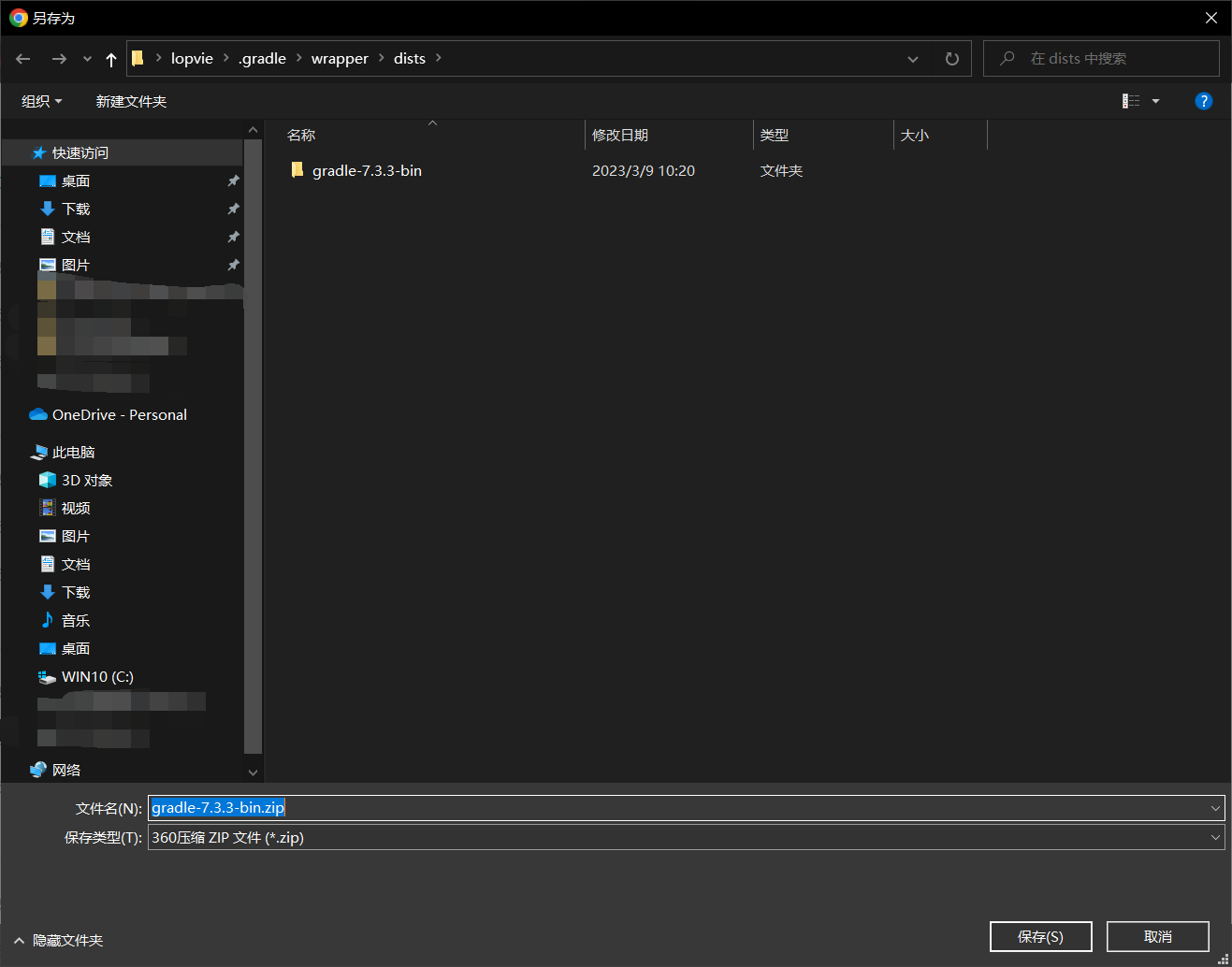The image size is (1232, 967).
Task: Select the WIN10 (C:) drive icon
Action: pos(47,676)
